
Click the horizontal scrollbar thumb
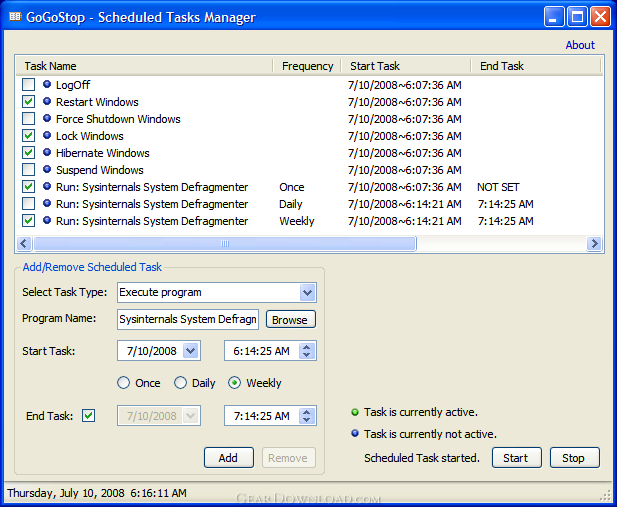click(x=225, y=244)
